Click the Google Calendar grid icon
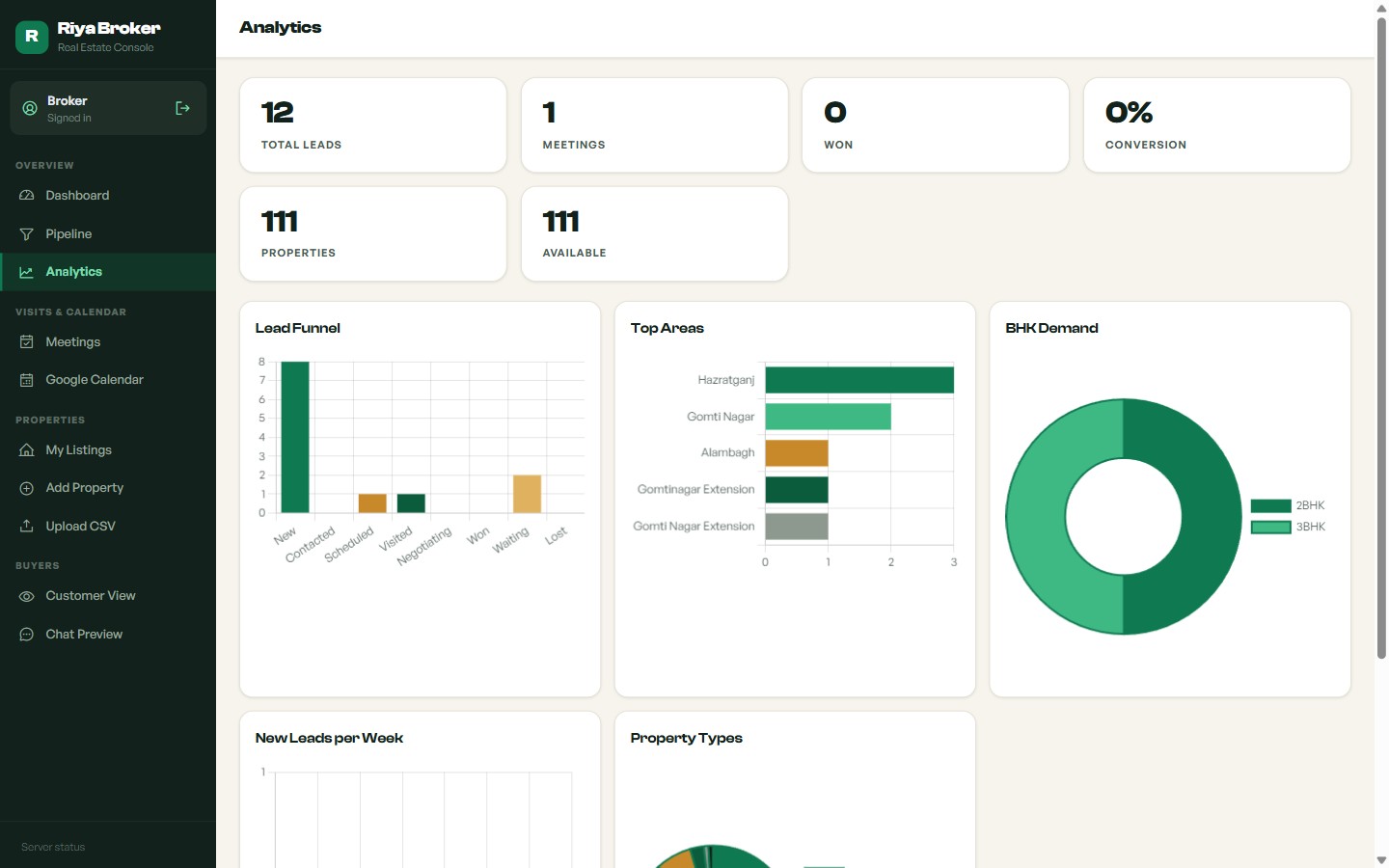 click(x=27, y=380)
